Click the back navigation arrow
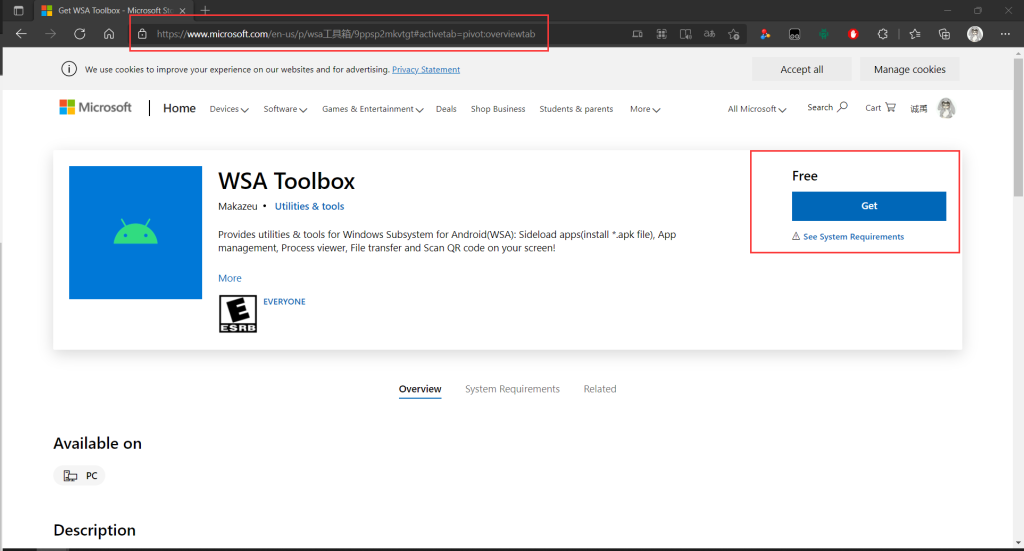 pos(21,34)
